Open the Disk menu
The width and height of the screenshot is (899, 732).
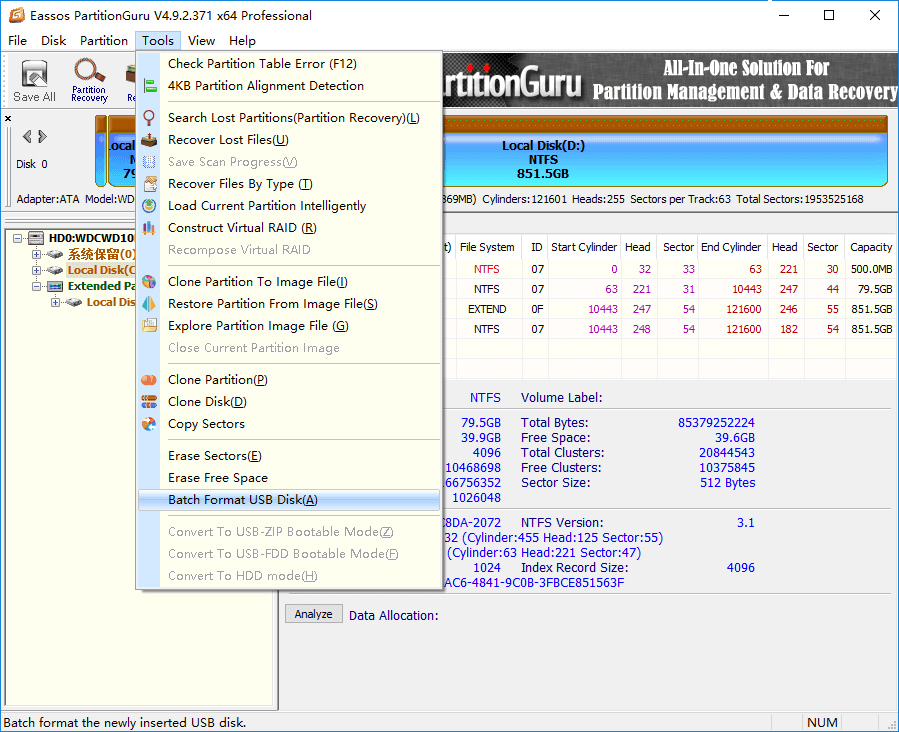click(x=53, y=41)
